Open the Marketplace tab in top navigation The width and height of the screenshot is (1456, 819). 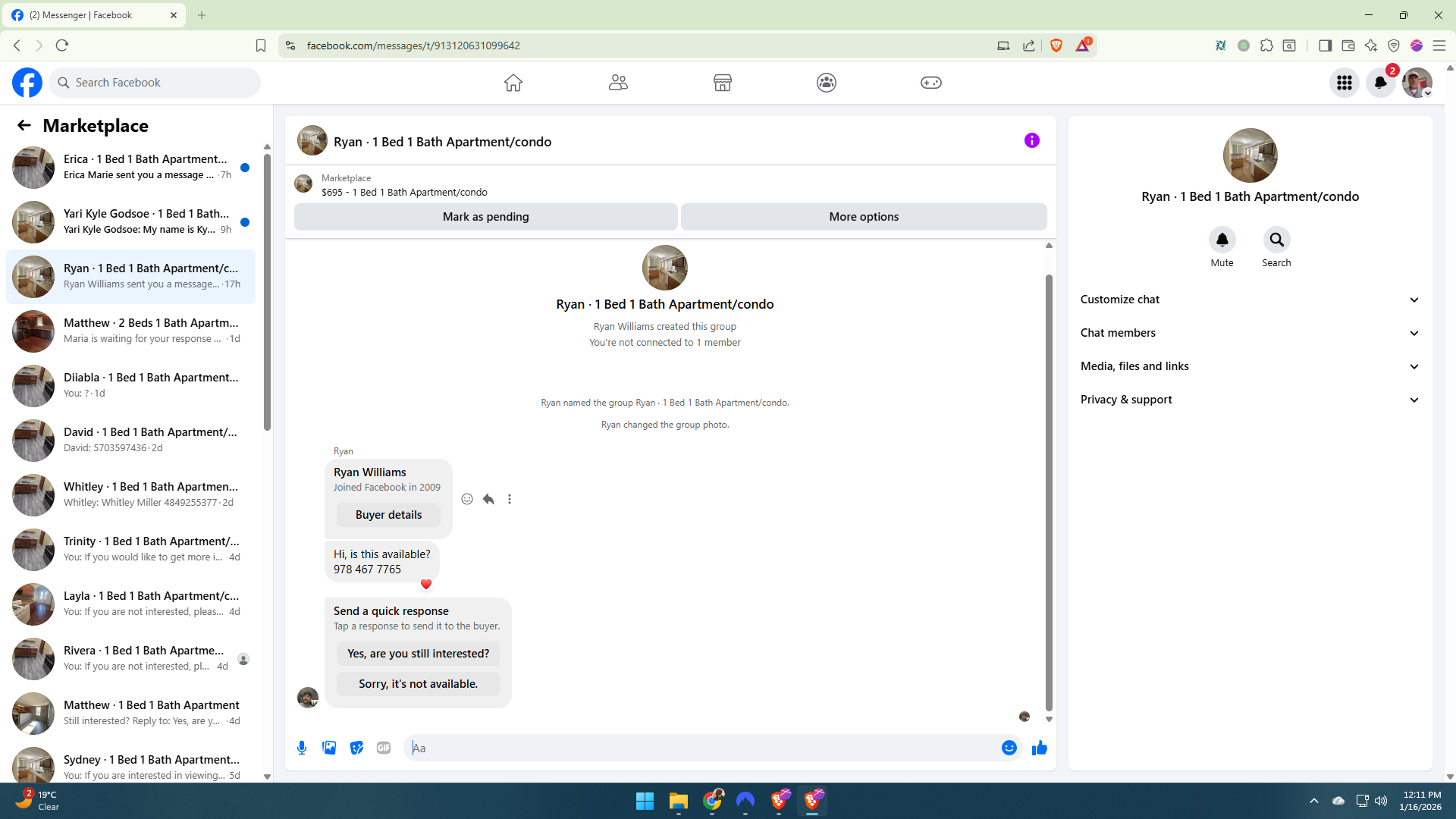point(722,83)
